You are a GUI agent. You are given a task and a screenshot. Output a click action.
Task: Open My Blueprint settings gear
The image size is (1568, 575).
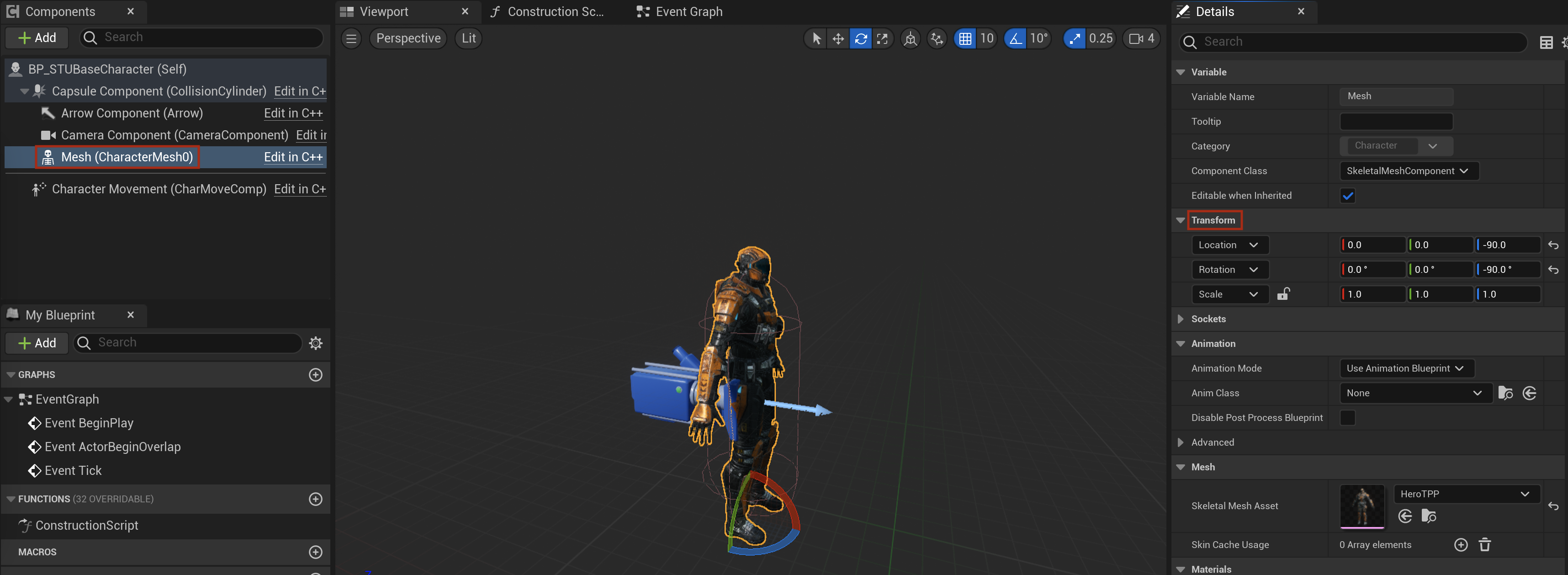tap(315, 343)
